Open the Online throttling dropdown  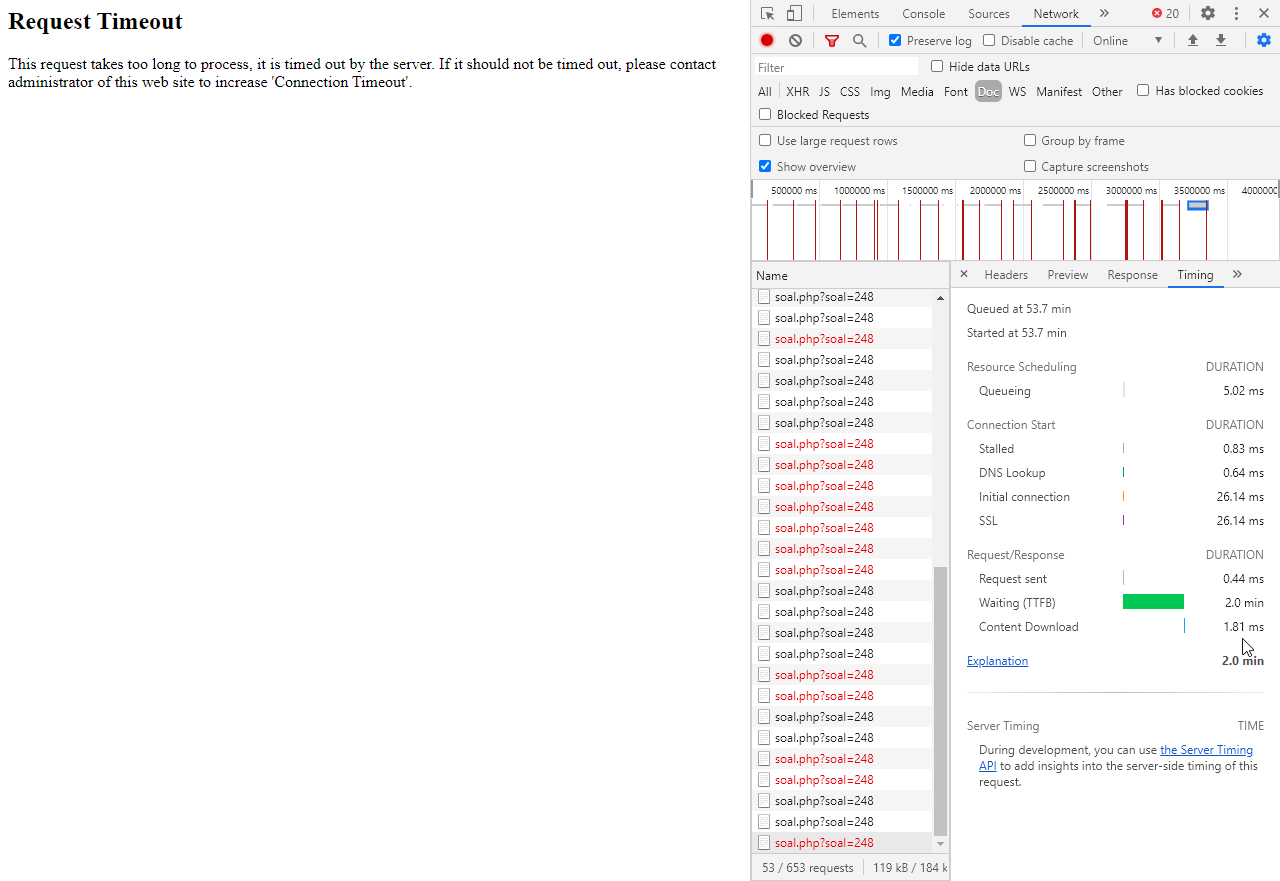tap(1127, 41)
